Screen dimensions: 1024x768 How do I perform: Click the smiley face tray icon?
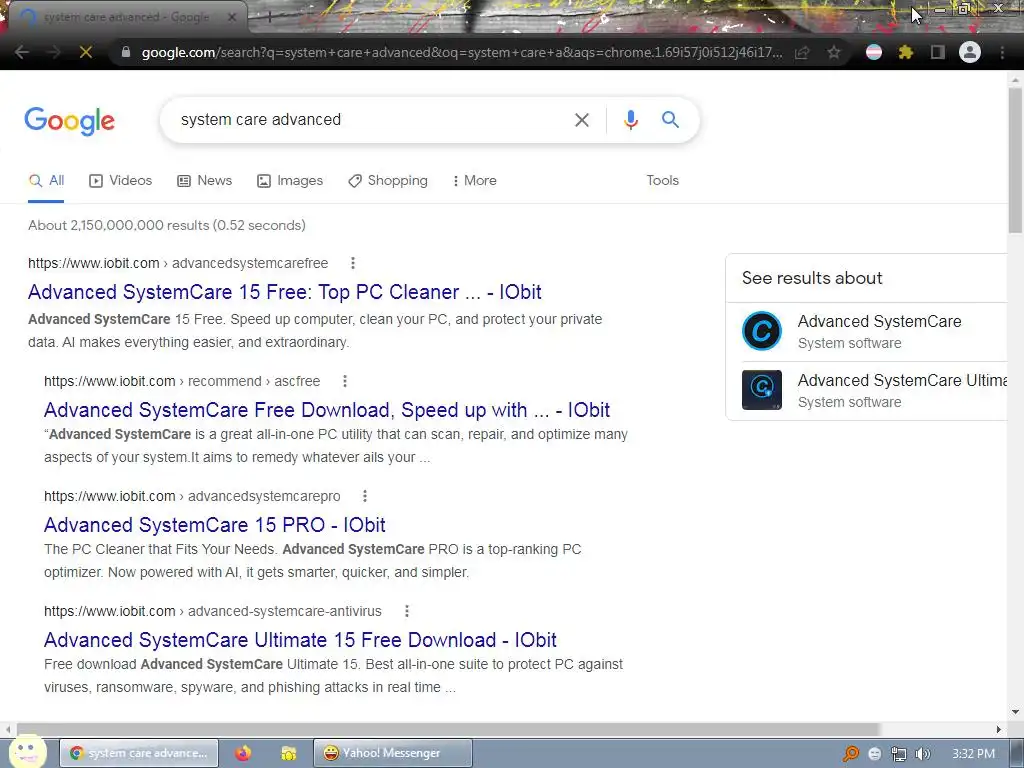874,754
